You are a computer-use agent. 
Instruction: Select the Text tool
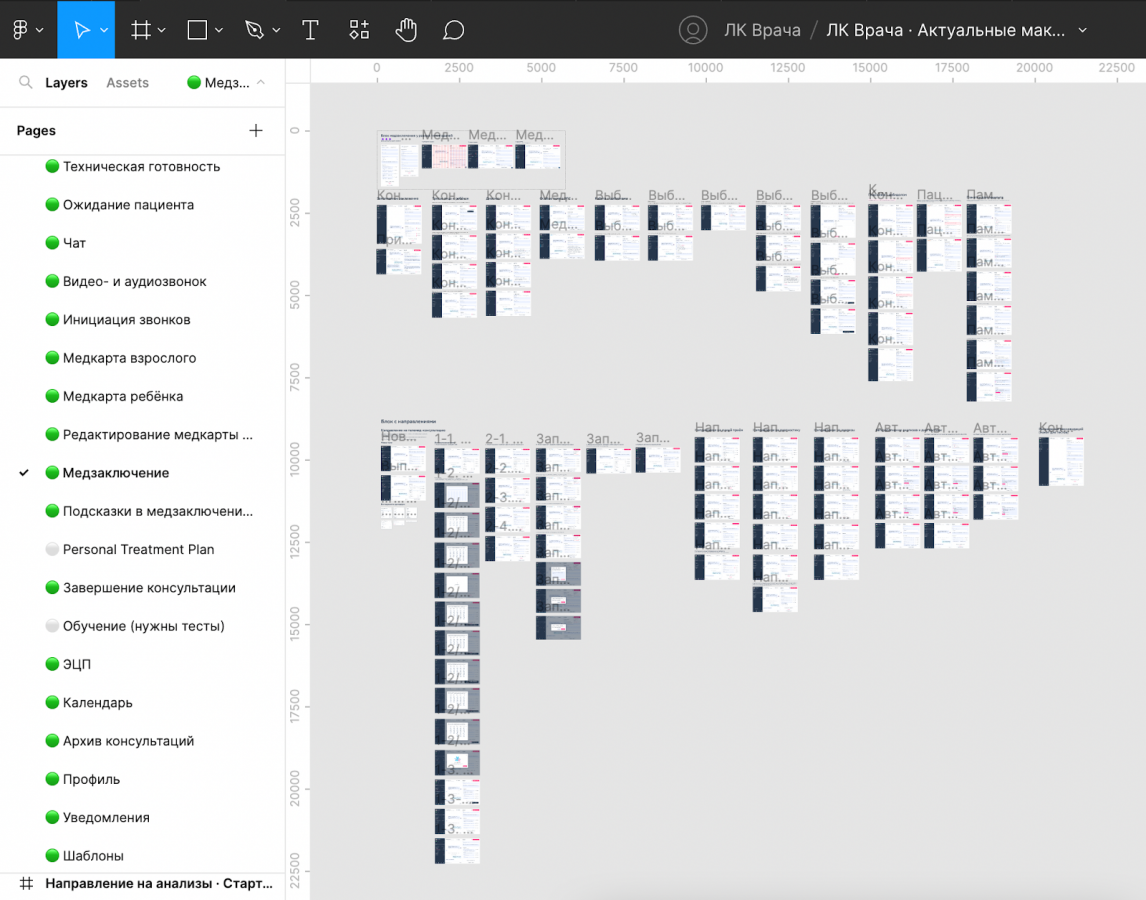[x=310, y=30]
